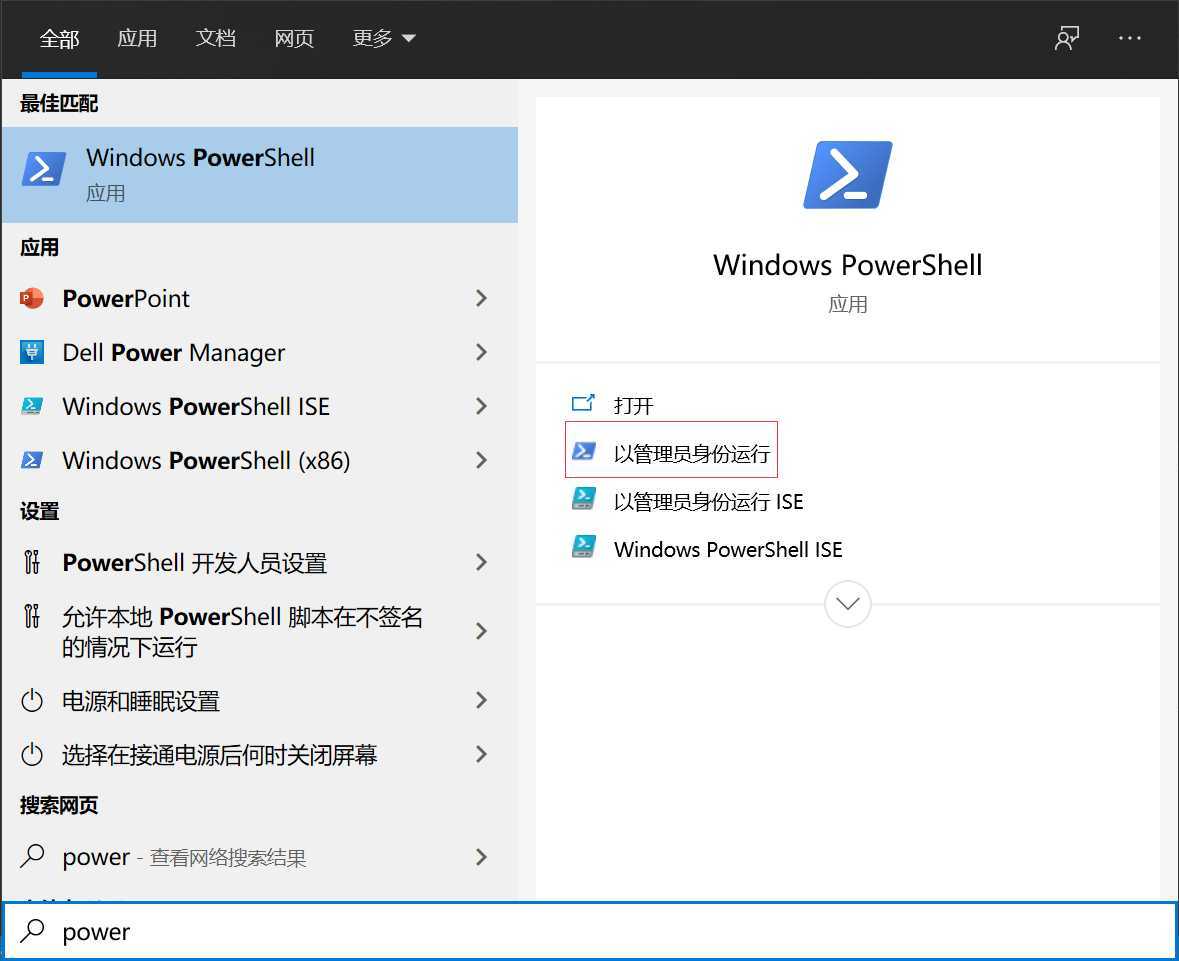Open Windows PowerShell ISE from preview pane
Screen dimensions: 1179x961
[x=728, y=550]
